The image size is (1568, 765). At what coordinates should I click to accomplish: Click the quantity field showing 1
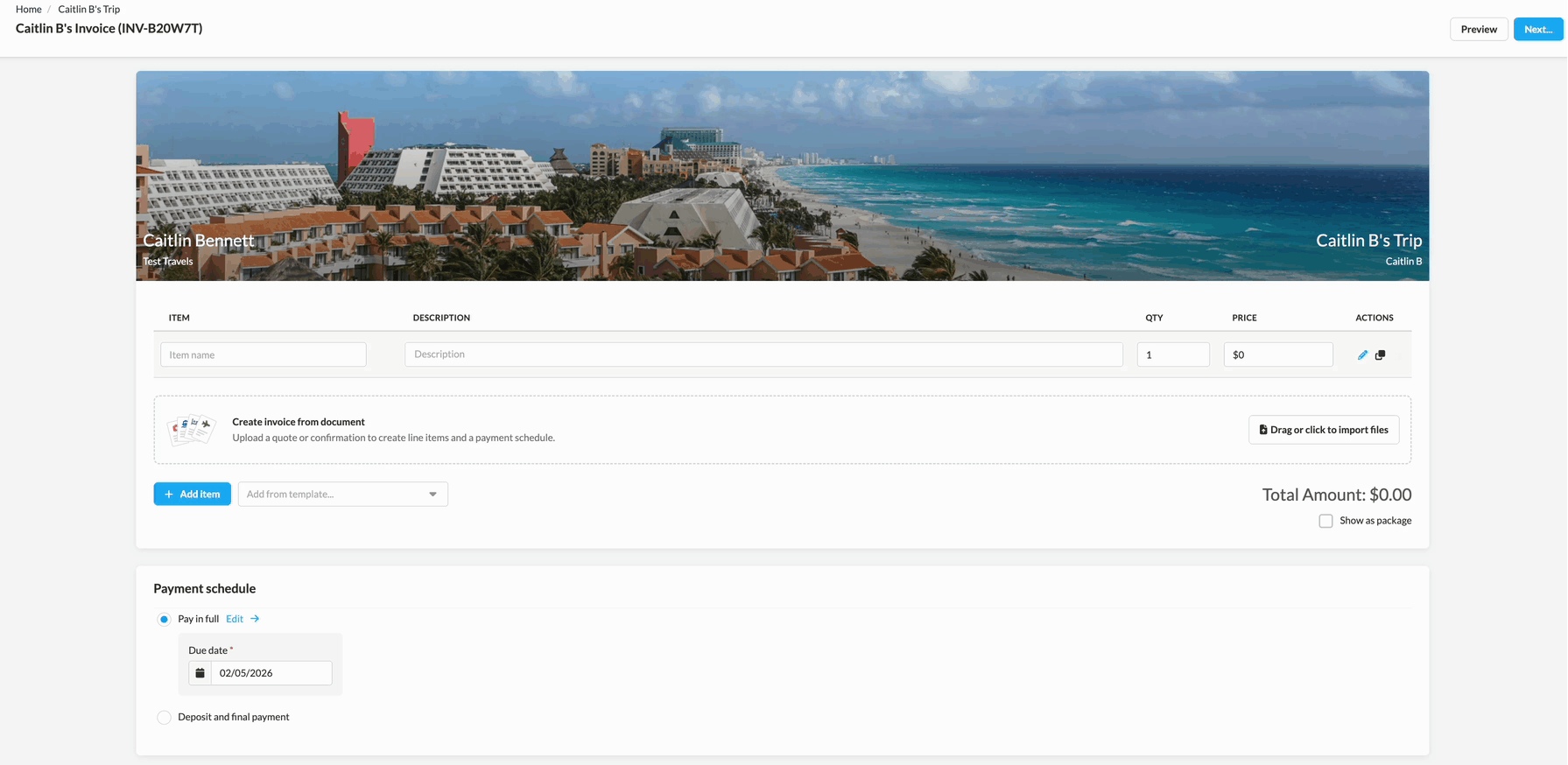(1172, 354)
